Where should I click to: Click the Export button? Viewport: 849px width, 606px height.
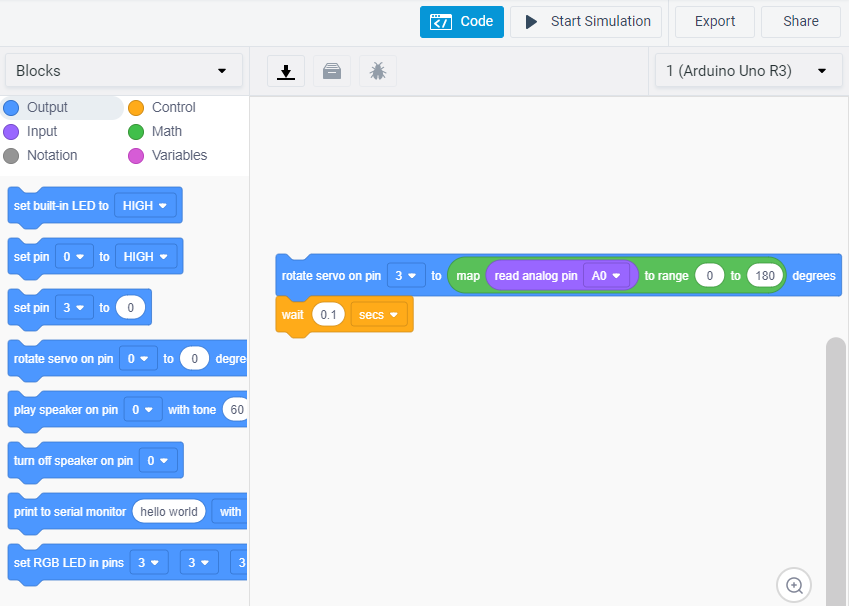coord(715,22)
